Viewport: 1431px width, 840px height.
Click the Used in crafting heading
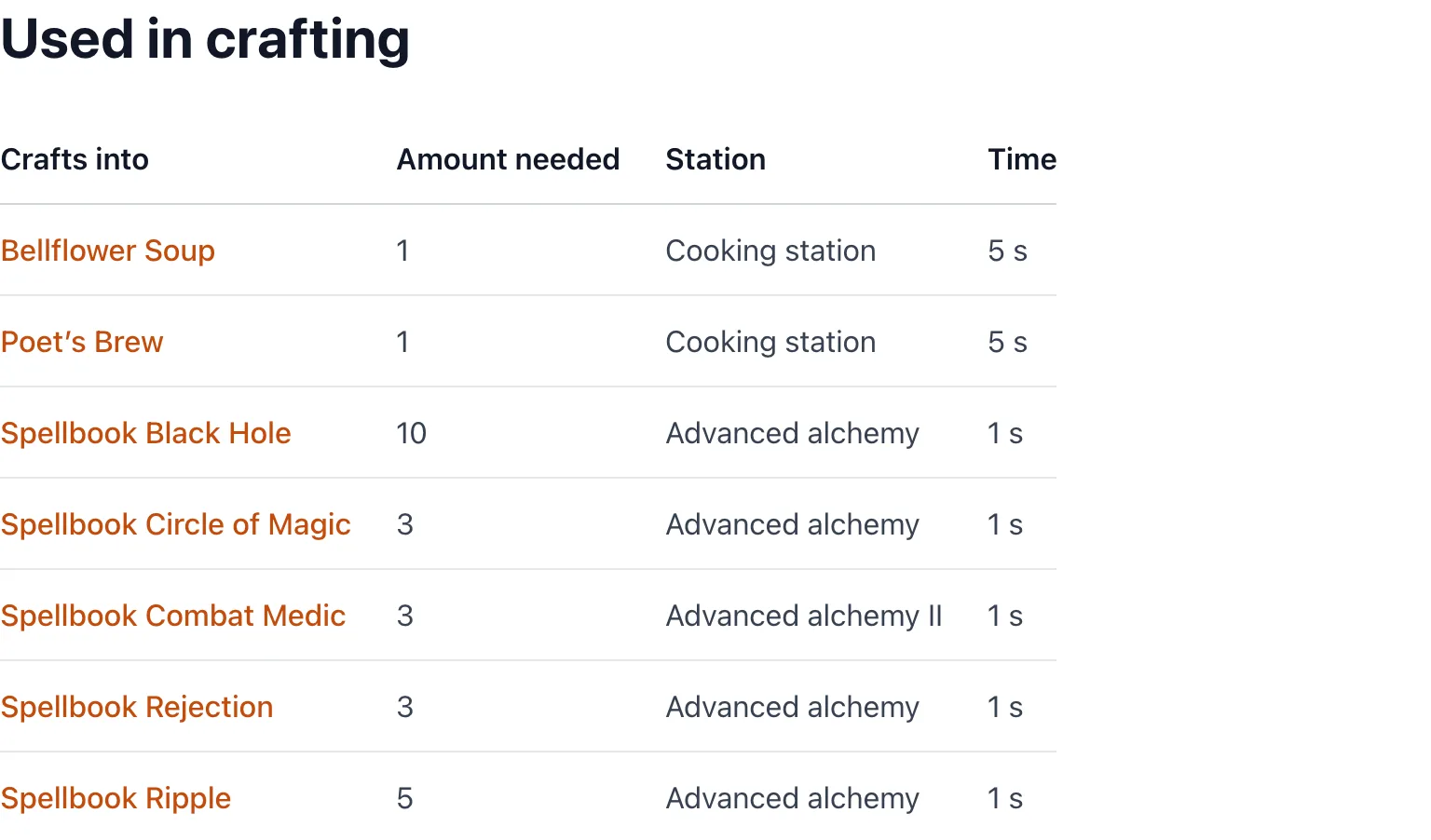(205, 40)
